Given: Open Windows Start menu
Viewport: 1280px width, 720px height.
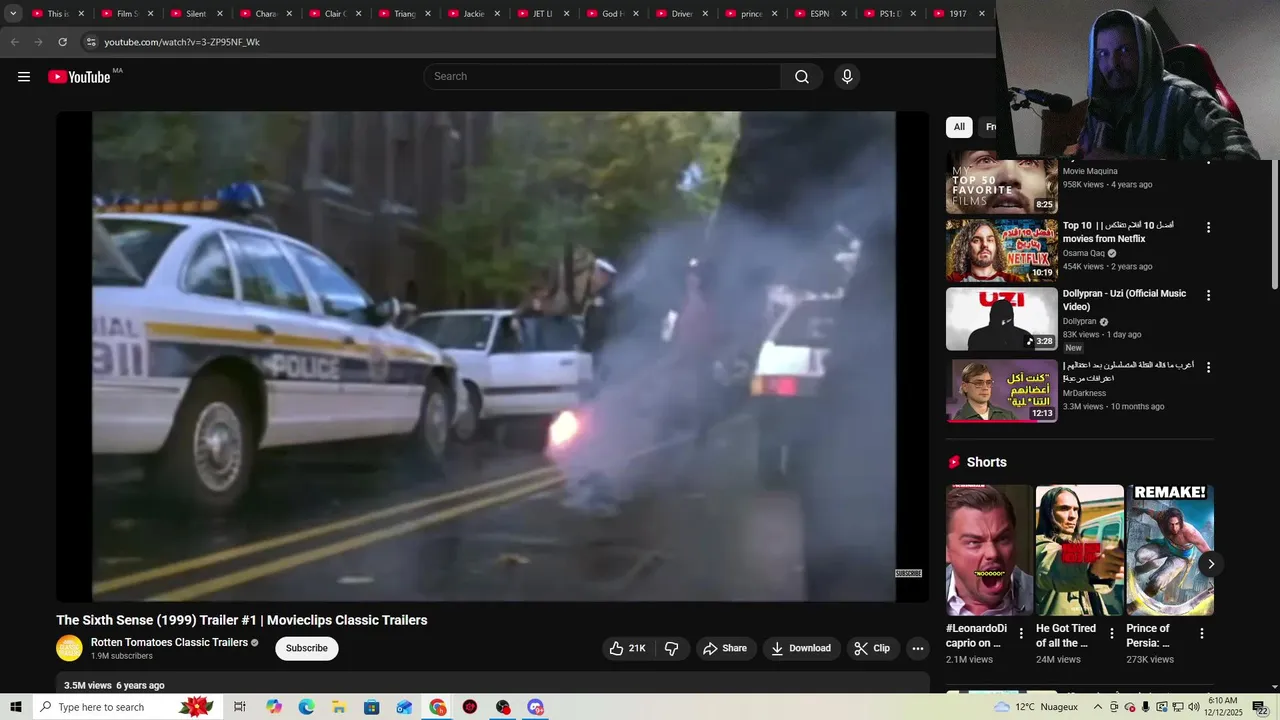Looking at the screenshot, I should (x=16, y=707).
